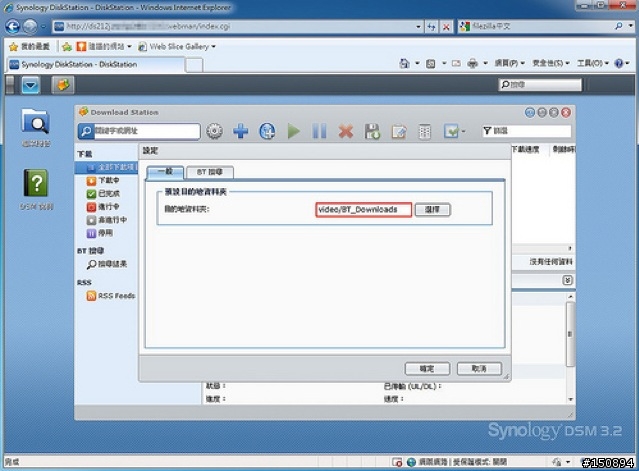Click the 選擇 button beside destination folder
The image size is (639, 471).
[432, 210]
